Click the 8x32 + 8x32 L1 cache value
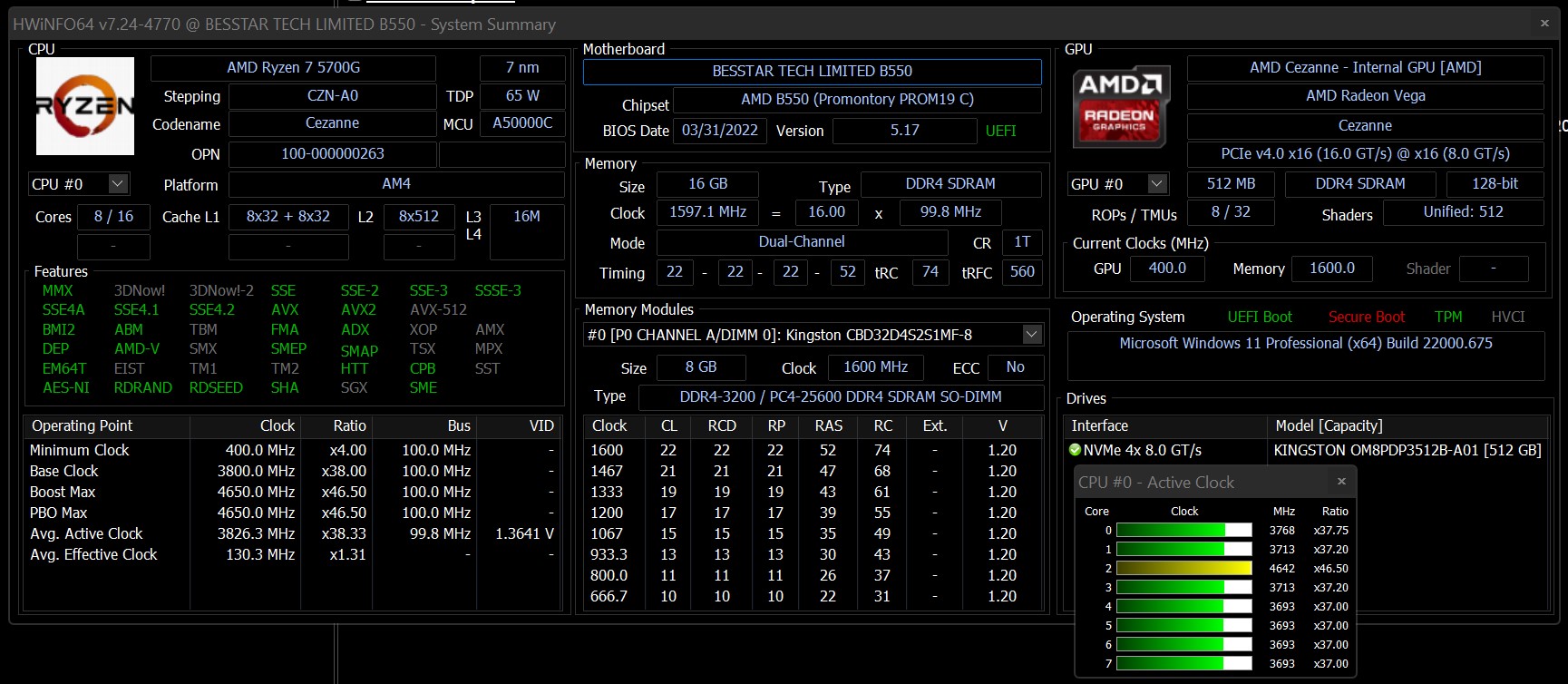The image size is (1568, 684). (x=288, y=217)
